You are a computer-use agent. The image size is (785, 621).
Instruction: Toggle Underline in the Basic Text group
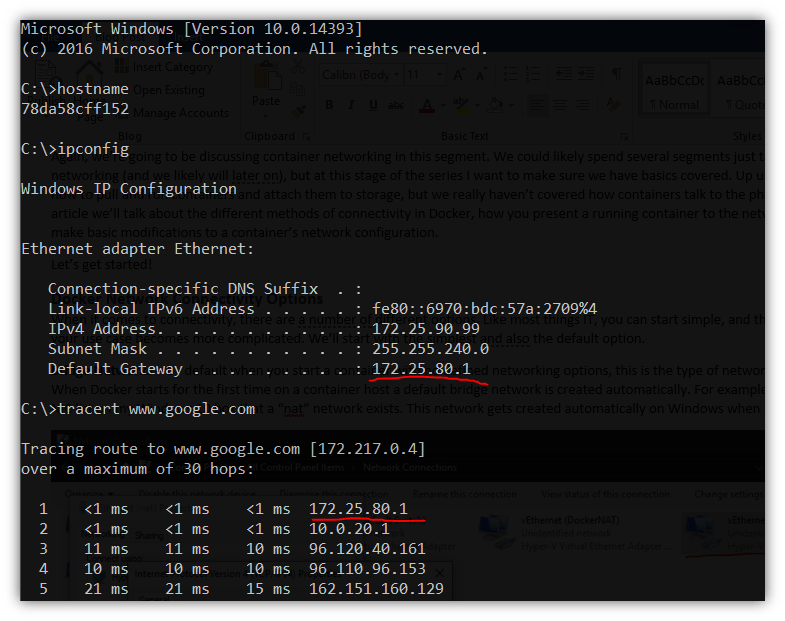click(373, 105)
